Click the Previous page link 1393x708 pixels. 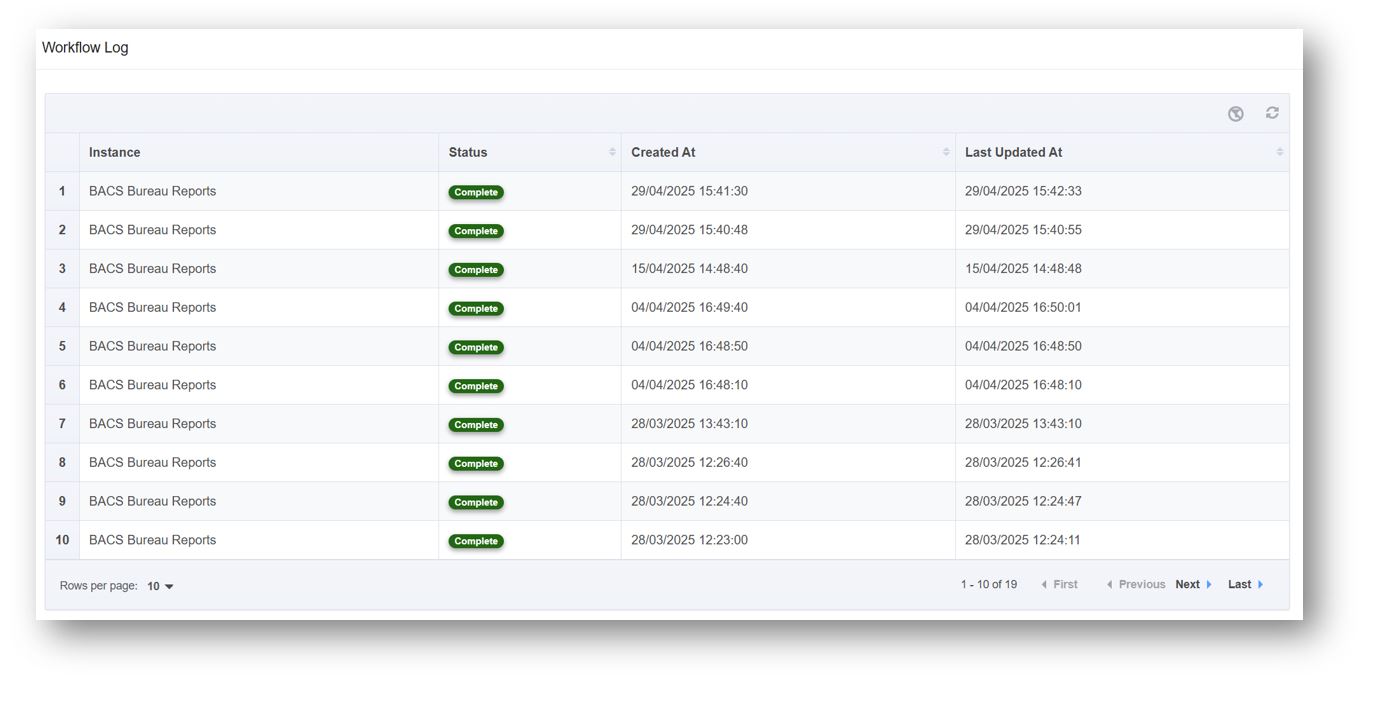1136,585
